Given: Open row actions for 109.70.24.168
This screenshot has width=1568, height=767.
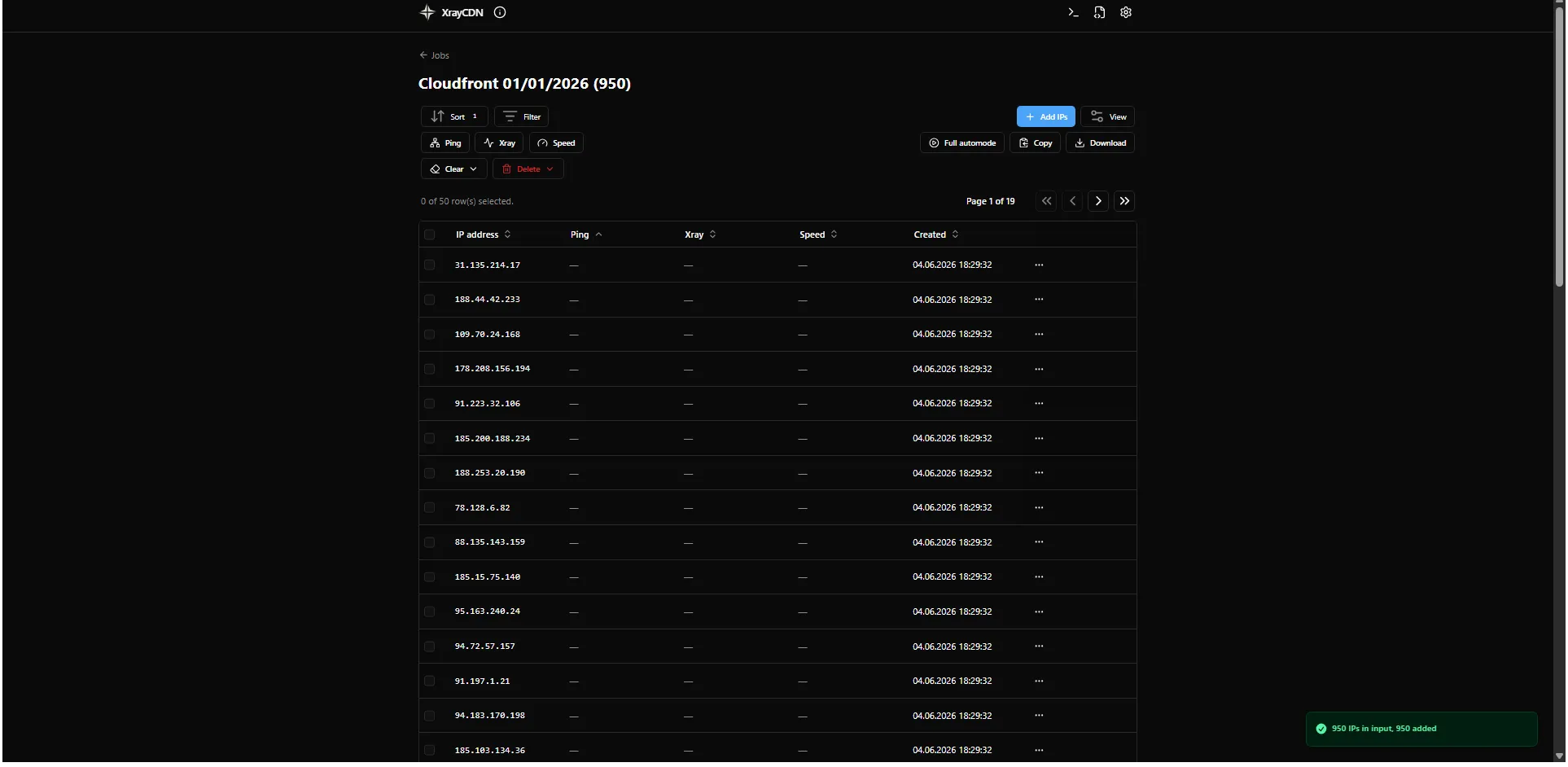Looking at the screenshot, I should coord(1039,335).
